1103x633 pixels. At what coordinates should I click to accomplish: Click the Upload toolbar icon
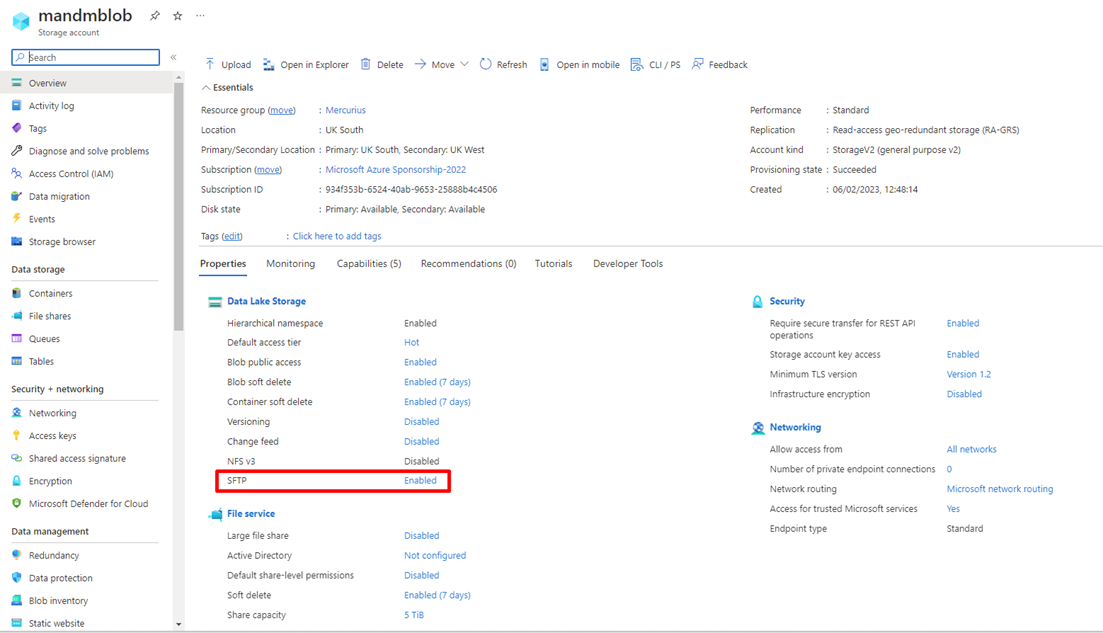point(210,64)
